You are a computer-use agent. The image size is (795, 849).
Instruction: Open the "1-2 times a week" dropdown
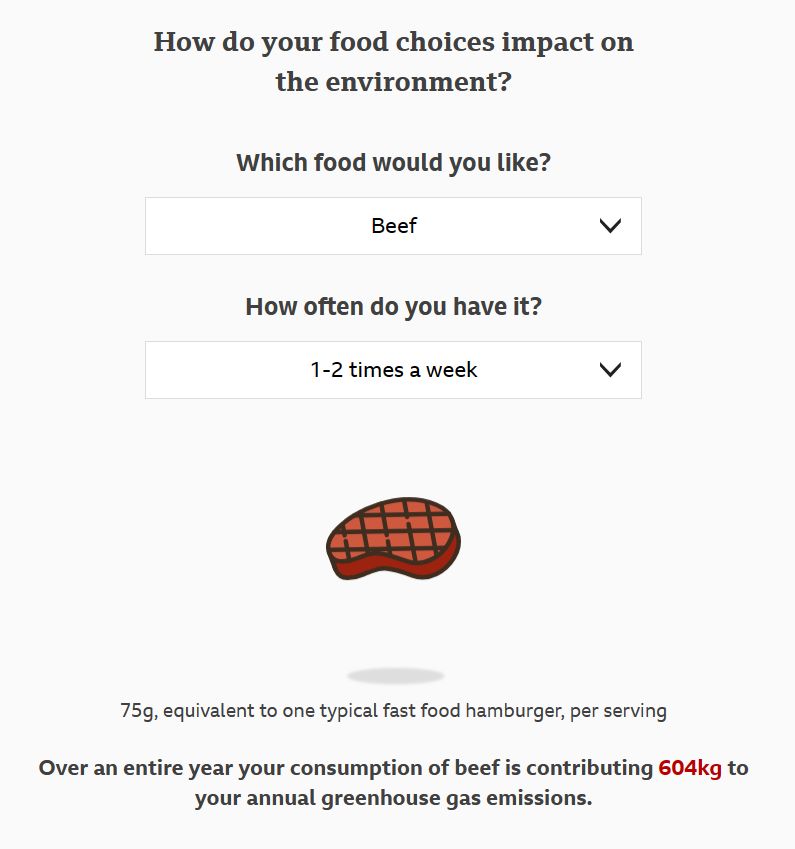[393, 370]
